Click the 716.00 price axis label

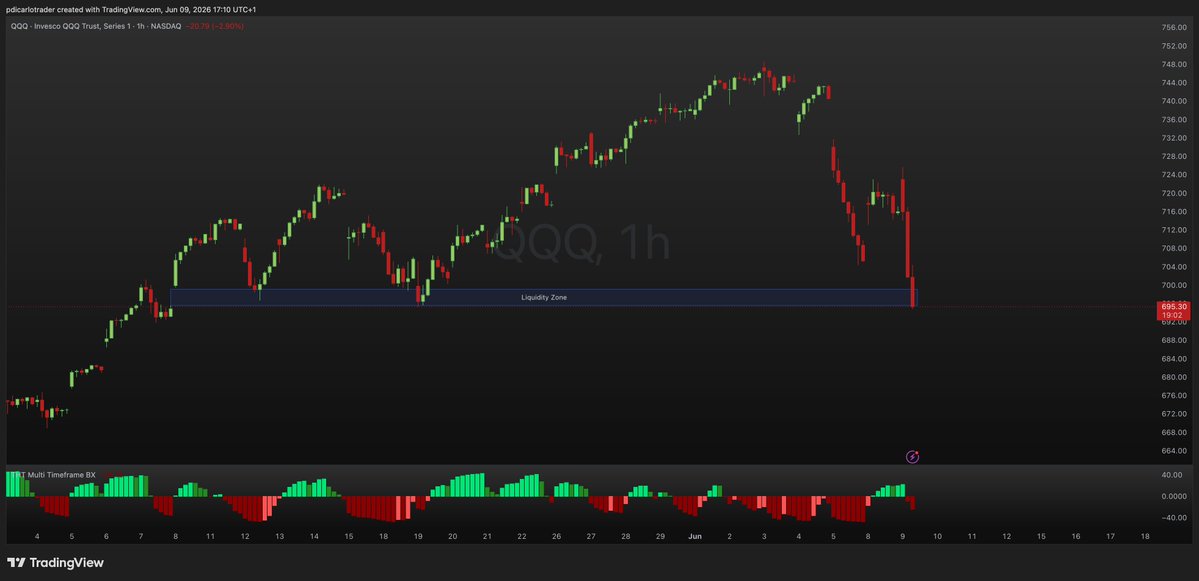[x=1173, y=212]
